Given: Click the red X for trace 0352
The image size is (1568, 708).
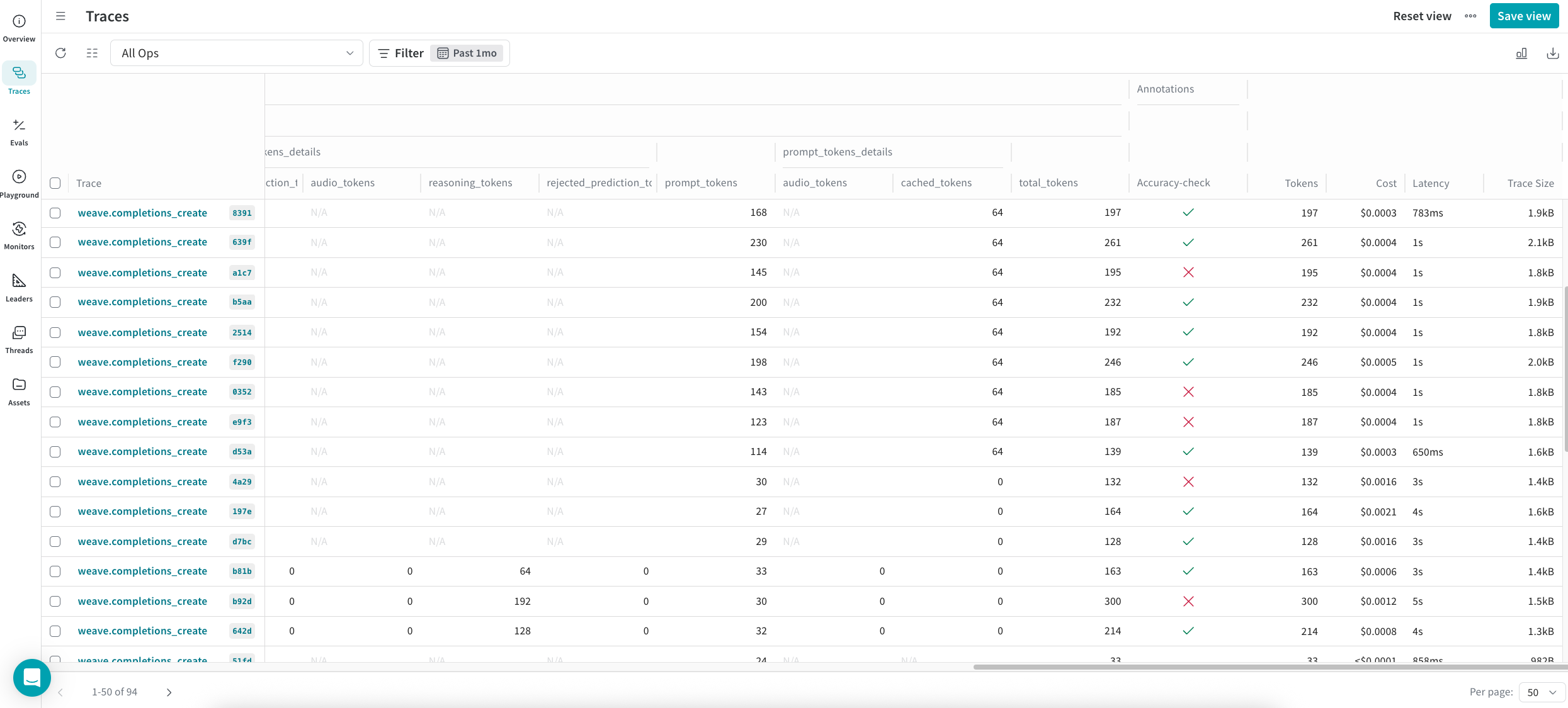Looking at the screenshot, I should pos(1188,392).
